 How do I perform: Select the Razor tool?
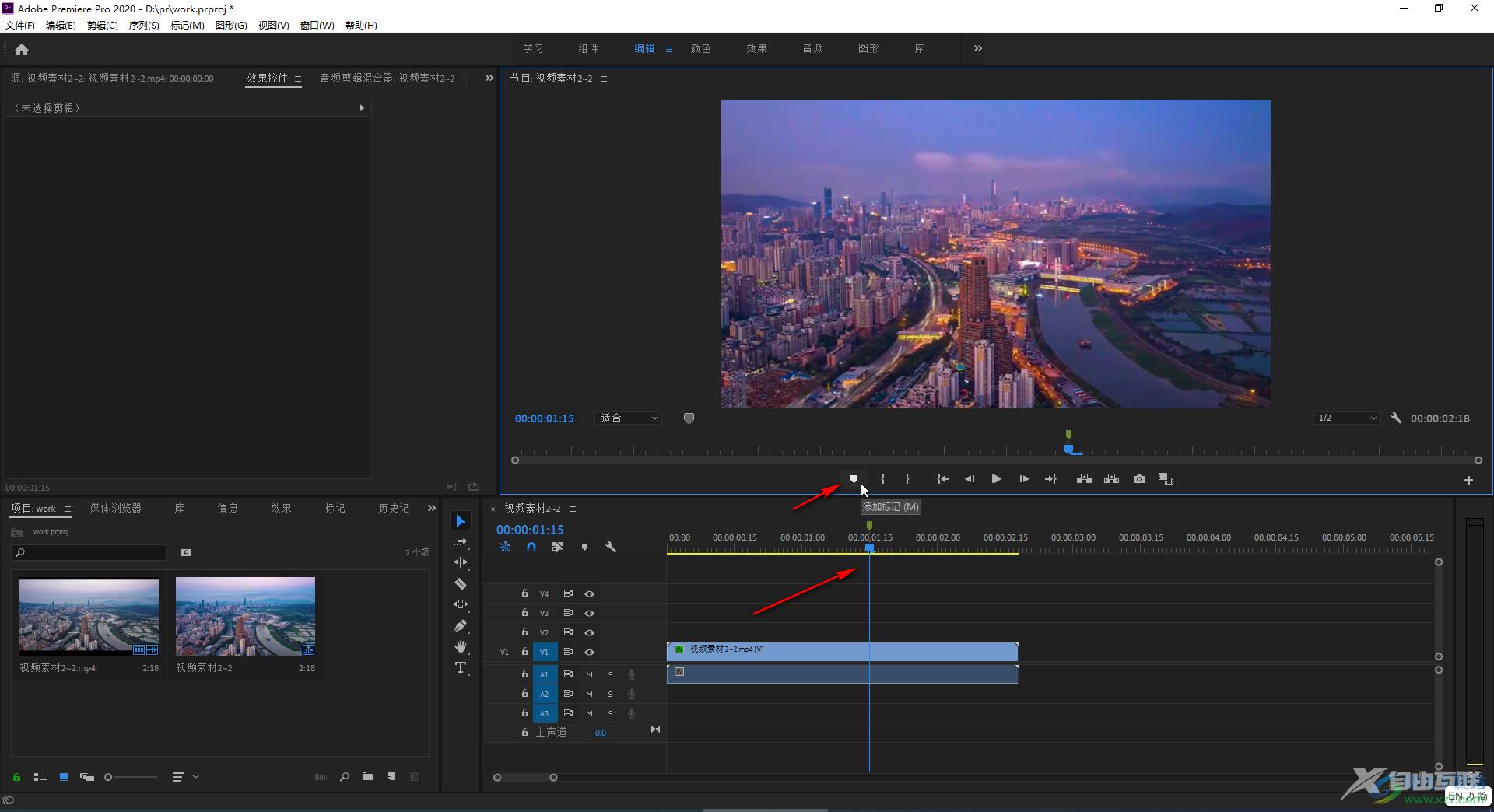pyautogui.click(x=461, y=583)
